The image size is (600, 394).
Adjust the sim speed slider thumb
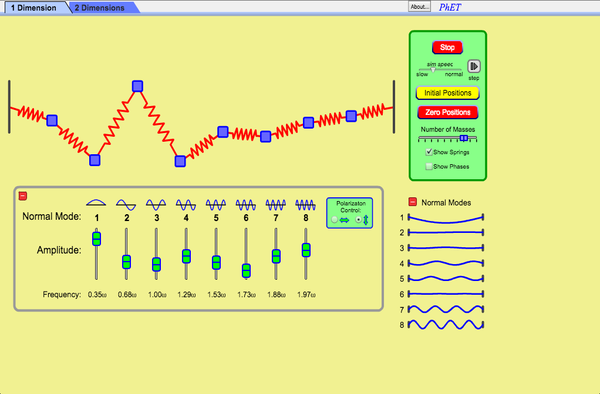(433, 70)
